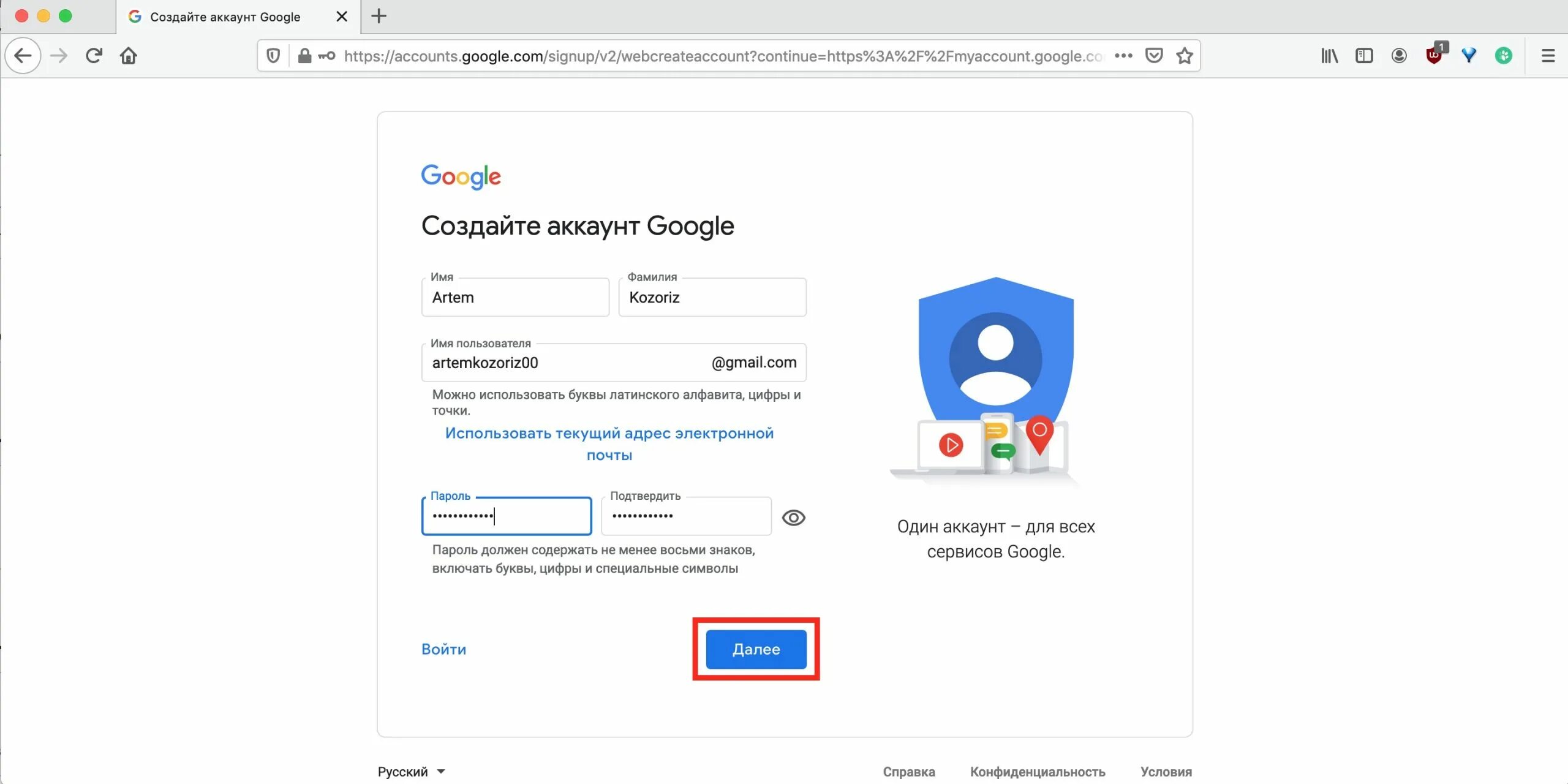Close the Создайте аккаунт Google tab
Viewport: 1568px width, 784px height.
[x=342, y=17]
